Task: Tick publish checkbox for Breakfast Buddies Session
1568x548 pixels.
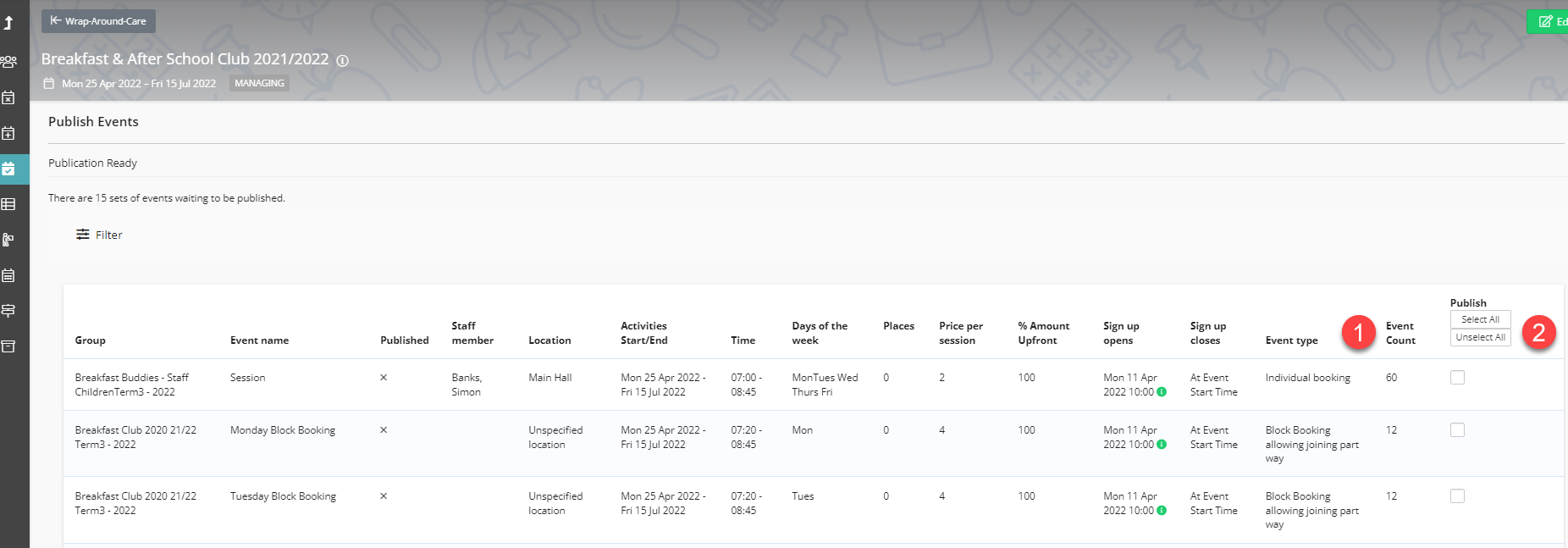Action: 1457,378
